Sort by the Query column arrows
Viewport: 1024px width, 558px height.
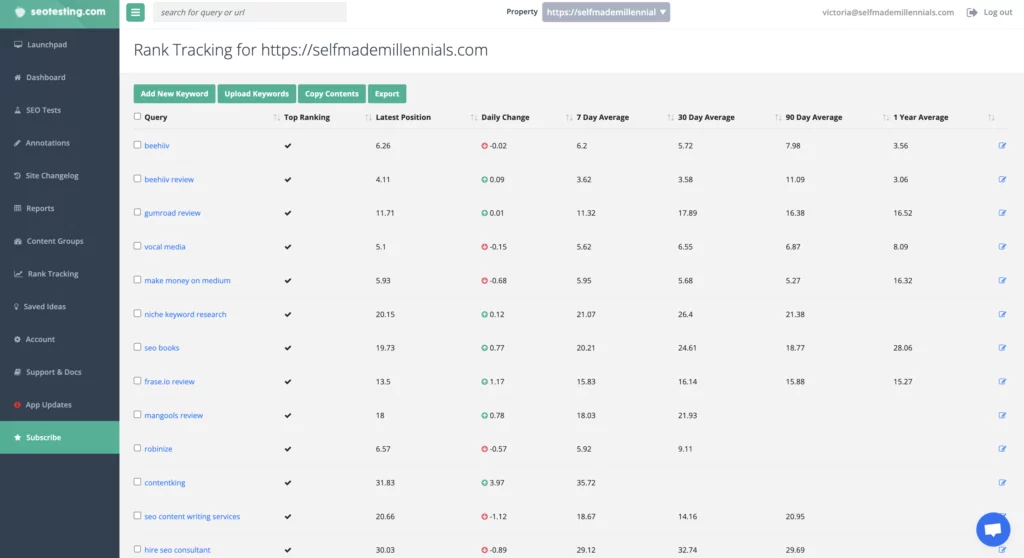point(276,118)
